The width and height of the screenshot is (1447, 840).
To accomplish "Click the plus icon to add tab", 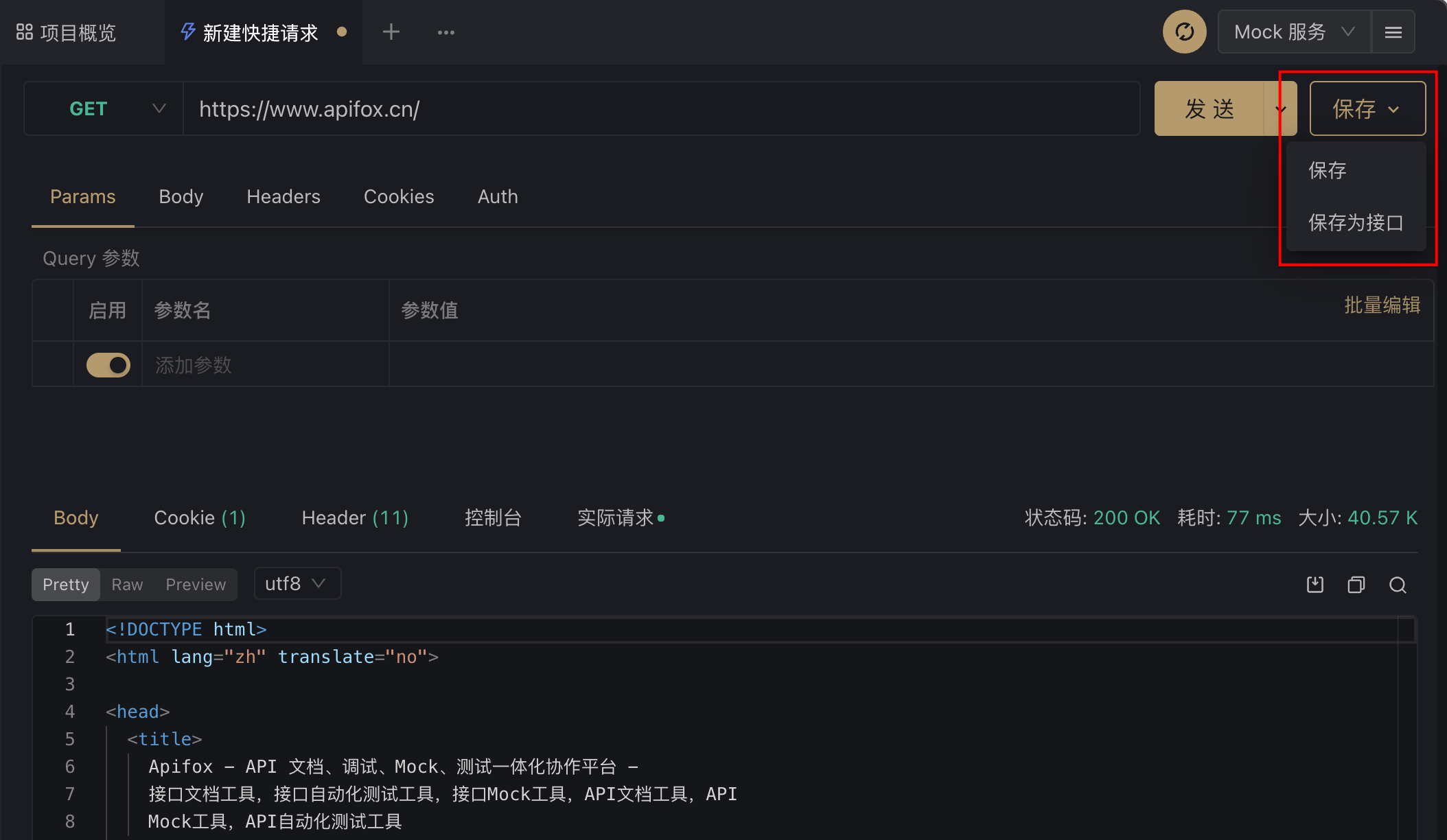I will pyautogui.click(x=391, y=32).
